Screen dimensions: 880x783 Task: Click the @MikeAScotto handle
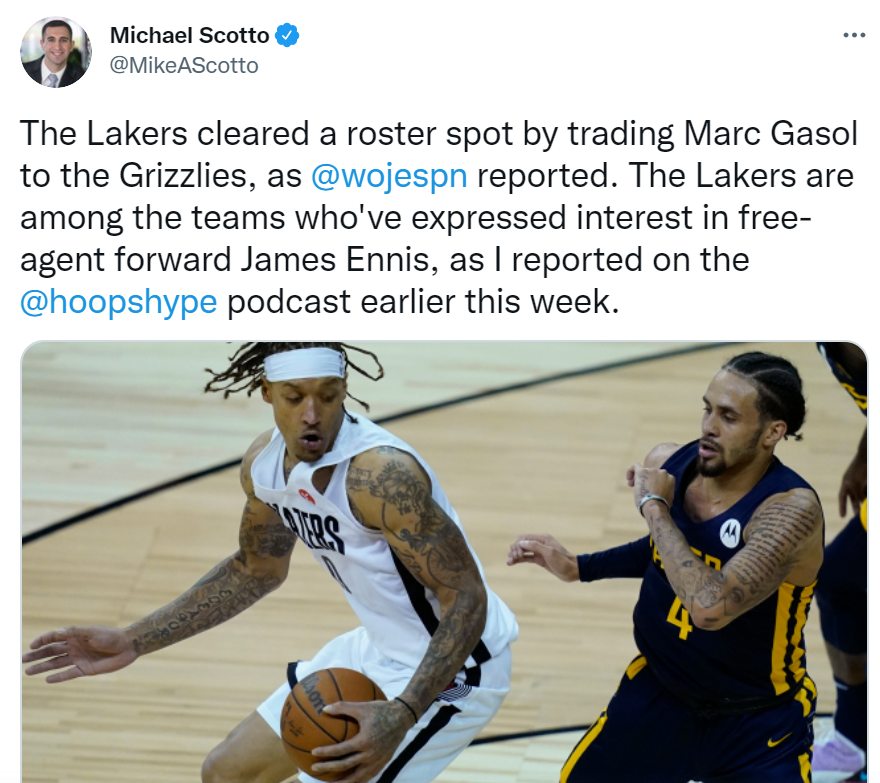184,66
